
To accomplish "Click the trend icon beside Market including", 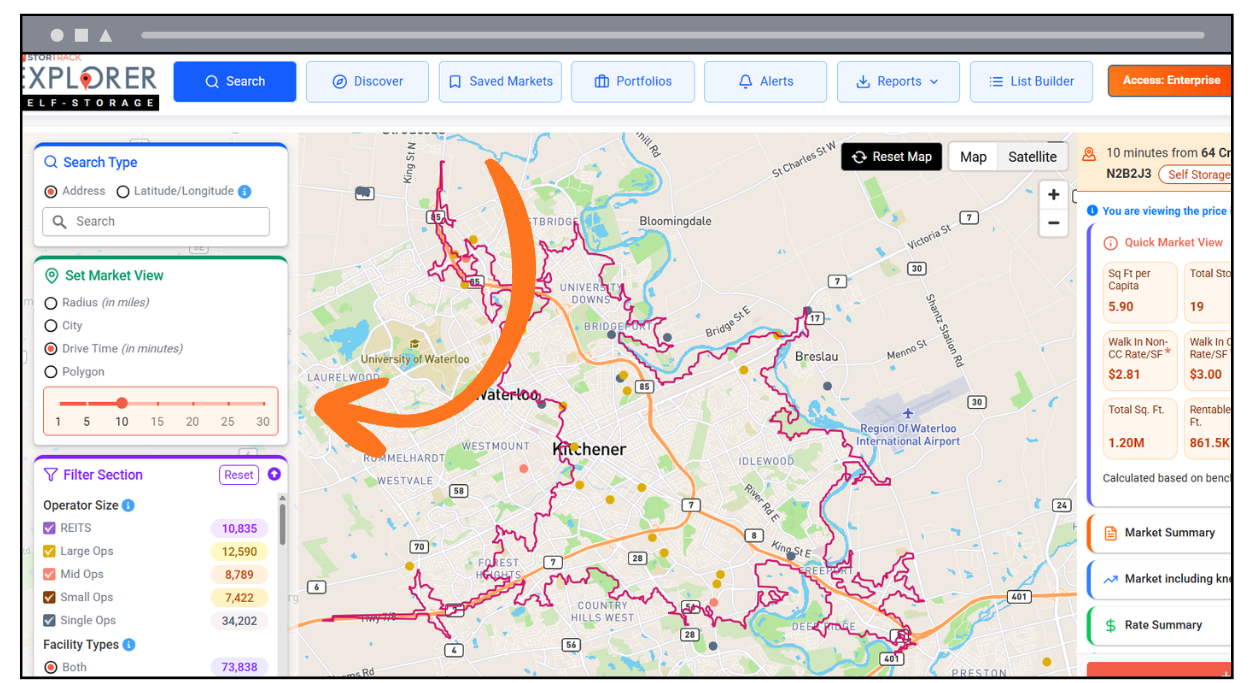I will tap(1110, 579).
